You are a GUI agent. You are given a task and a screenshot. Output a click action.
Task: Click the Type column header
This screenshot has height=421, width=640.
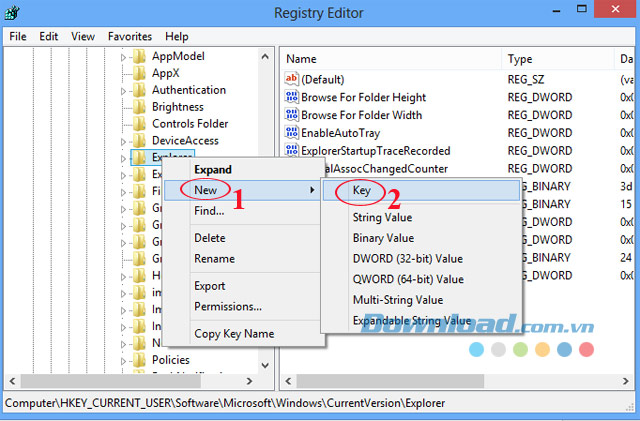coord(558,59)
